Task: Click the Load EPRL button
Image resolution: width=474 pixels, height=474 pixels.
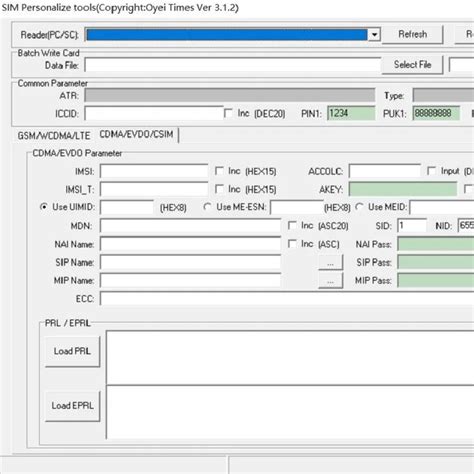Action: coord(72,406)
